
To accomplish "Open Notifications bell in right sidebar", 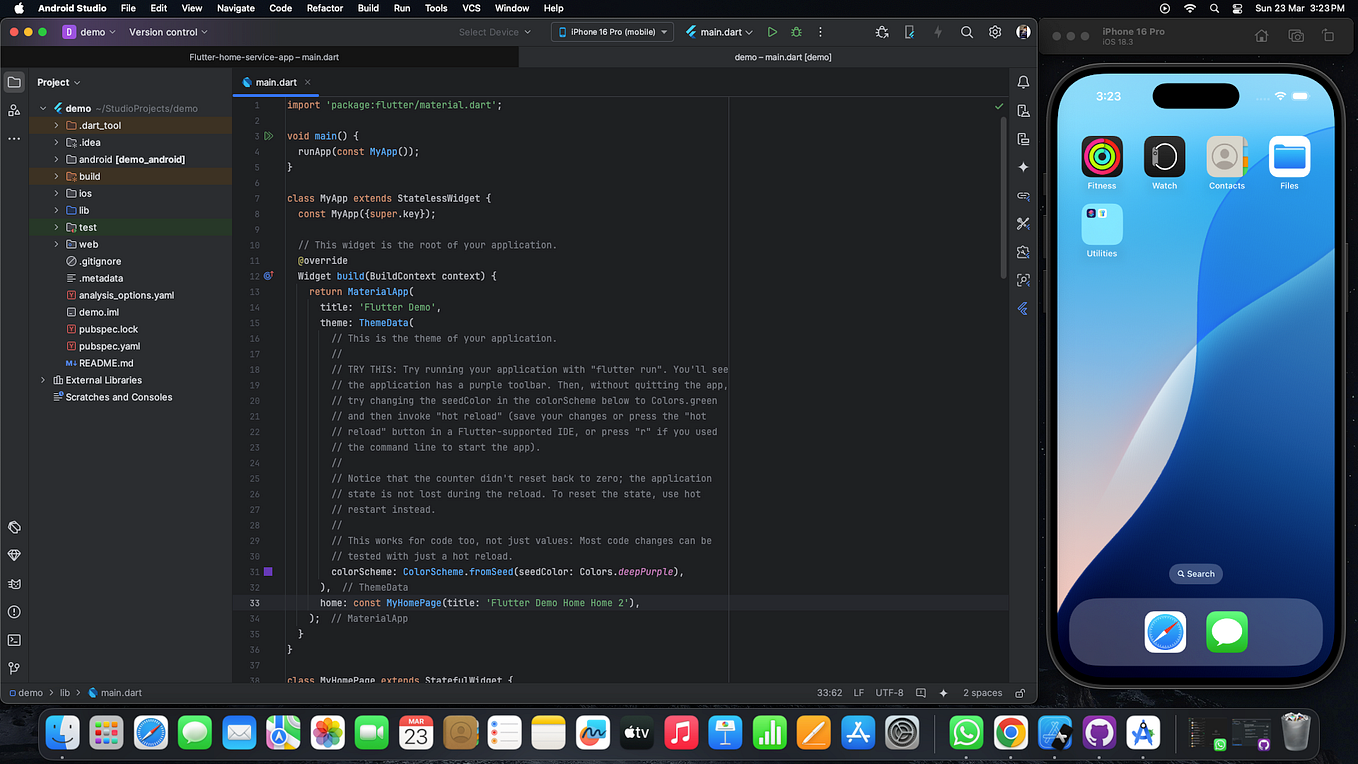I will point(1023,82).
